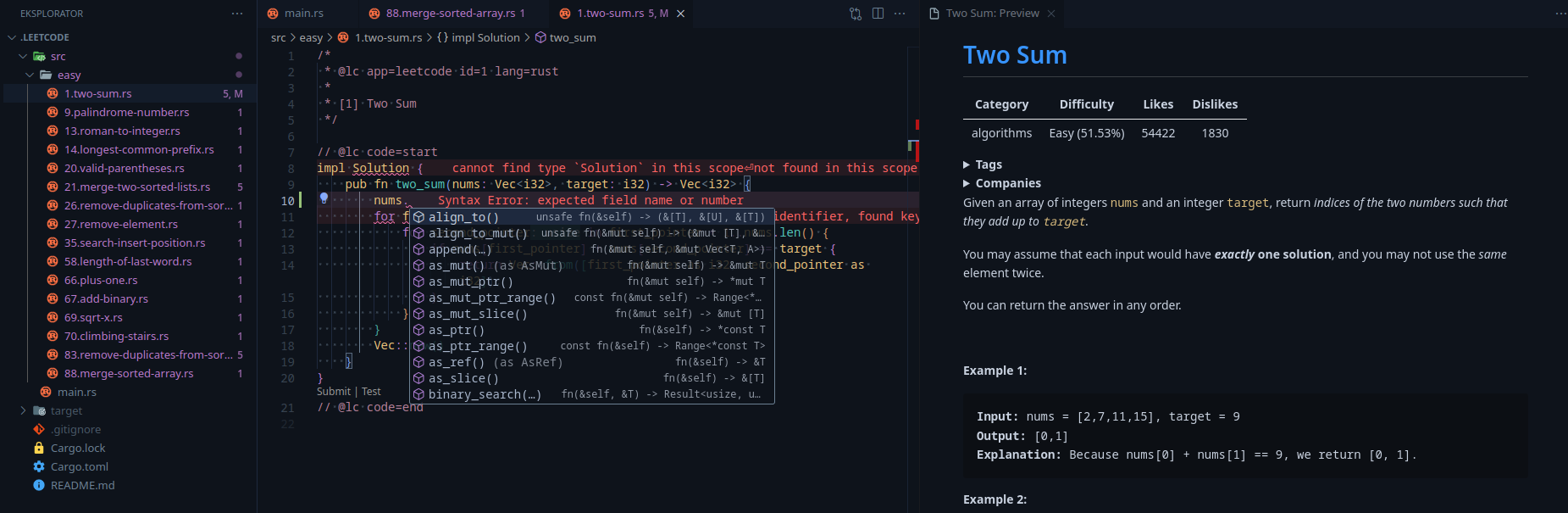Open 88.merge-sorted-array.rs in file tree
Screen dimensions: 1568x513
(x=129, y=373)
